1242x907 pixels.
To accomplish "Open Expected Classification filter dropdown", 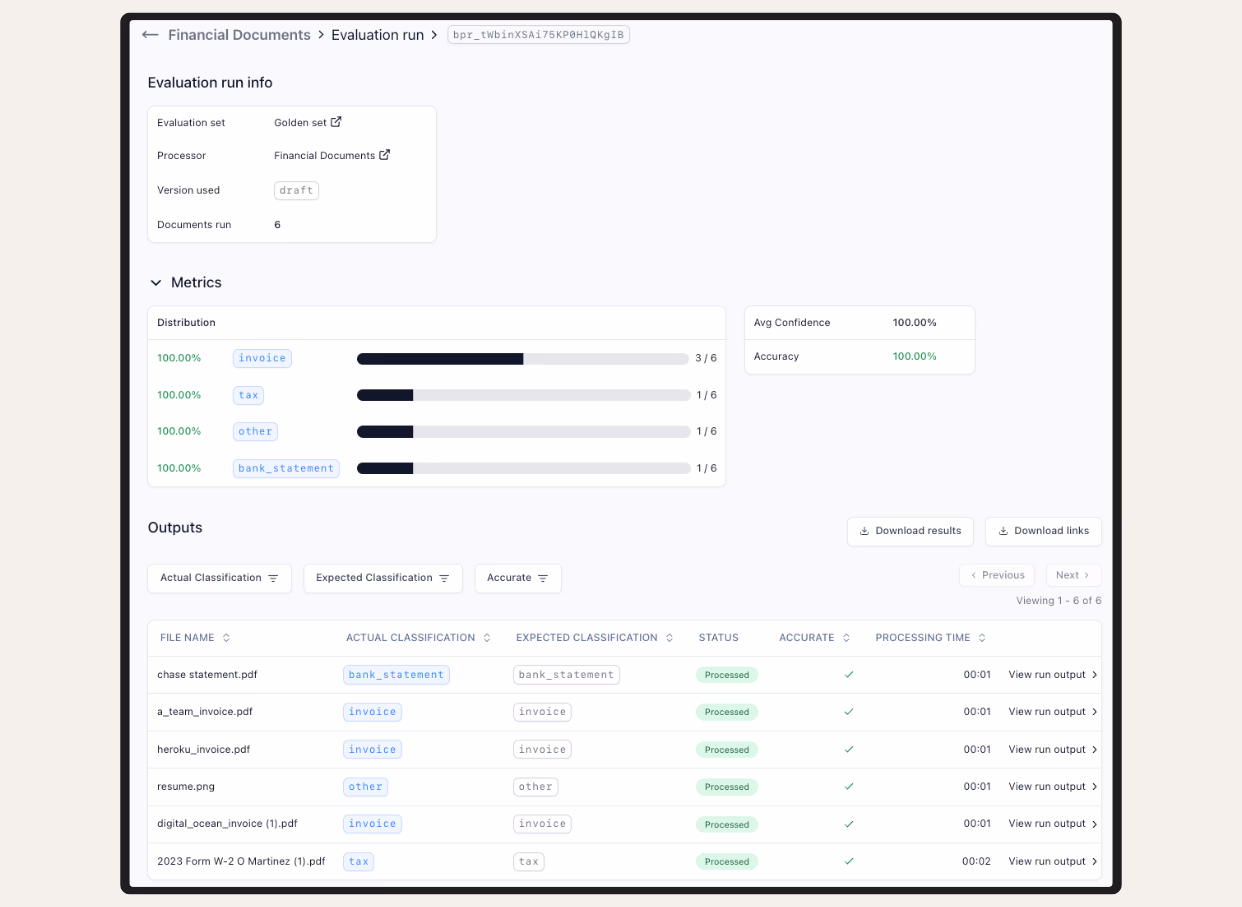I will point(382,578).
